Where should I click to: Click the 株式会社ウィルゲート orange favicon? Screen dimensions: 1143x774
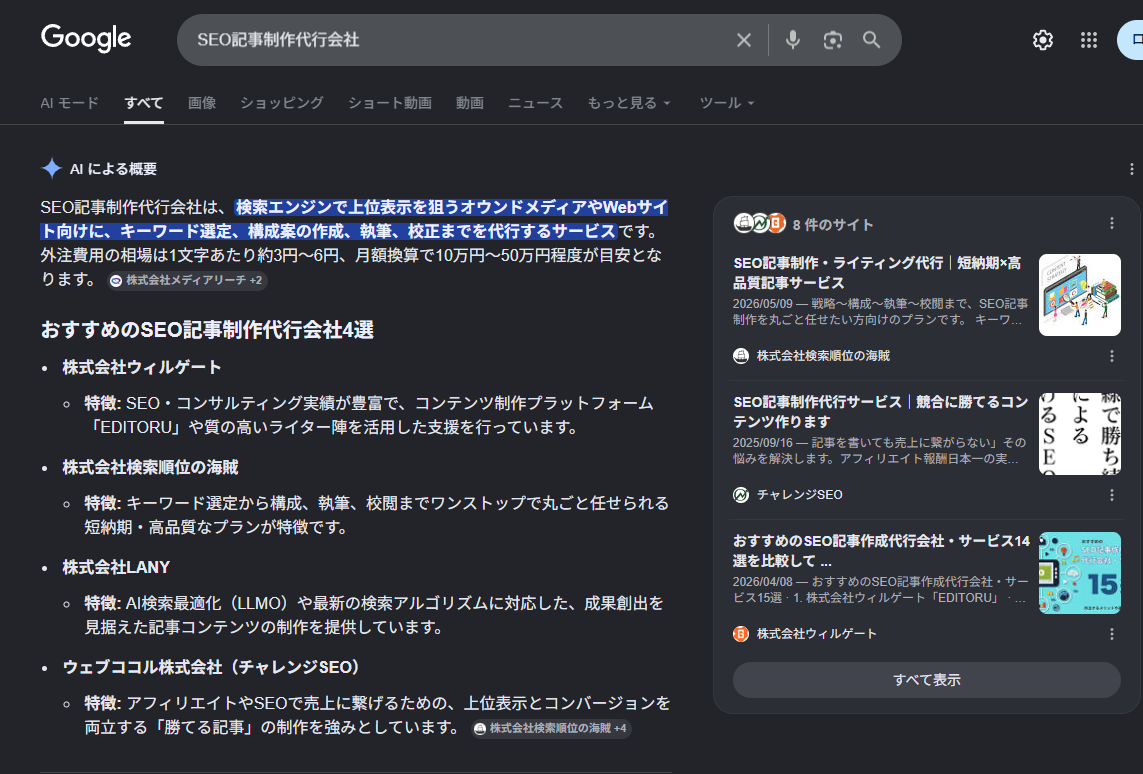[x=741, y=634]
